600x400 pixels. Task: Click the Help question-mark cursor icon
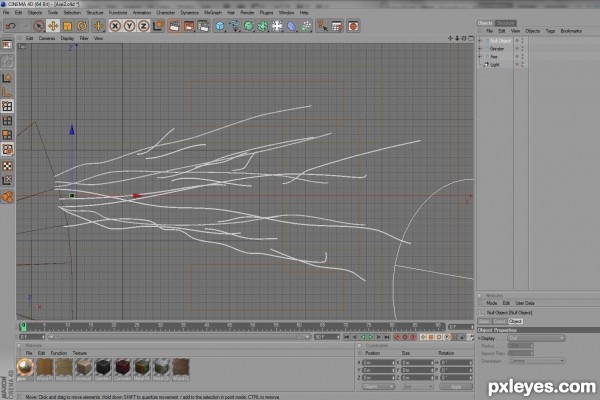click(x=322, y=26)
